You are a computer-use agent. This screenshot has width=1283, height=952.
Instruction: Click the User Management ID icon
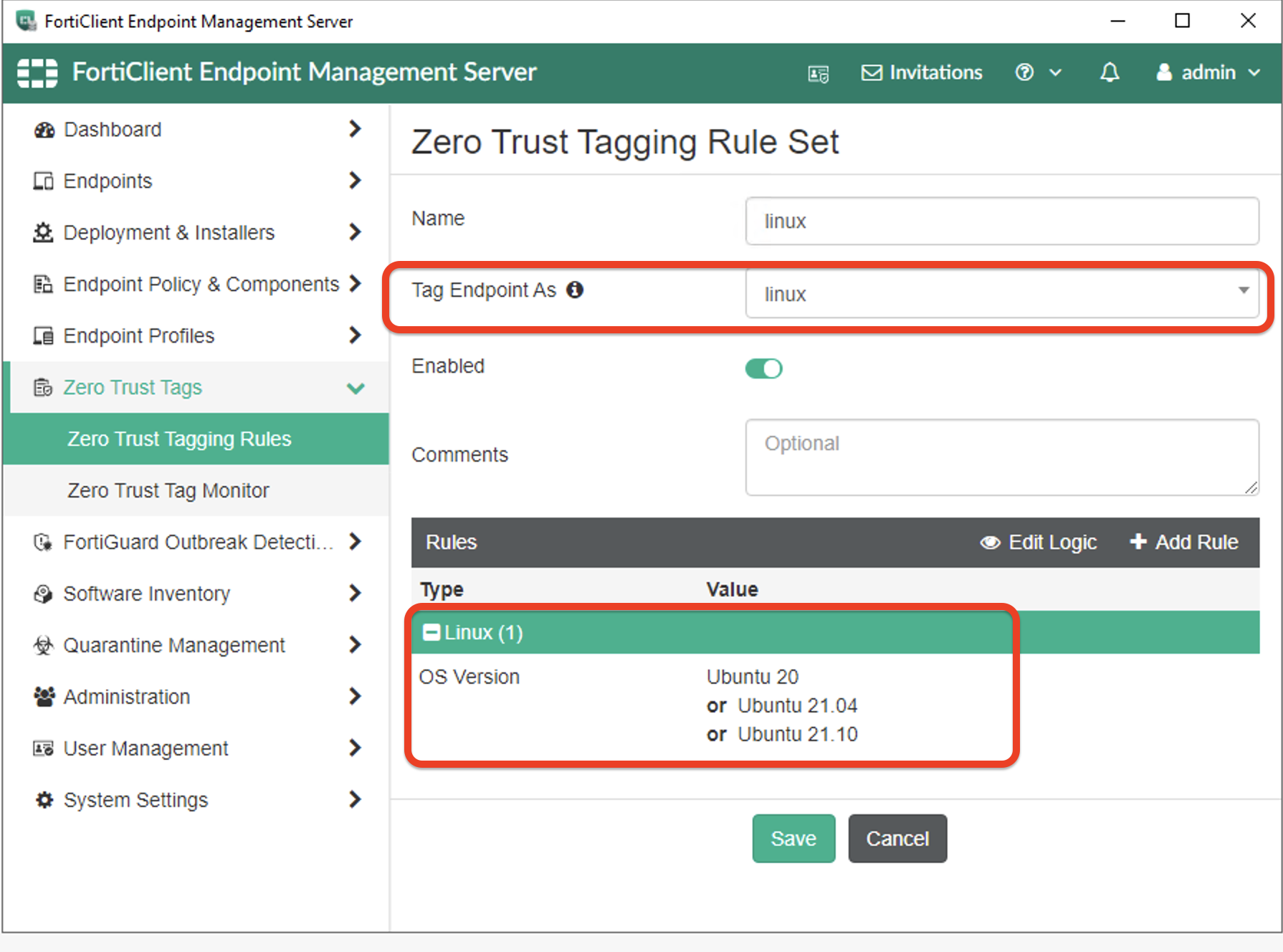pyautogui.click(x=43, y=749)
